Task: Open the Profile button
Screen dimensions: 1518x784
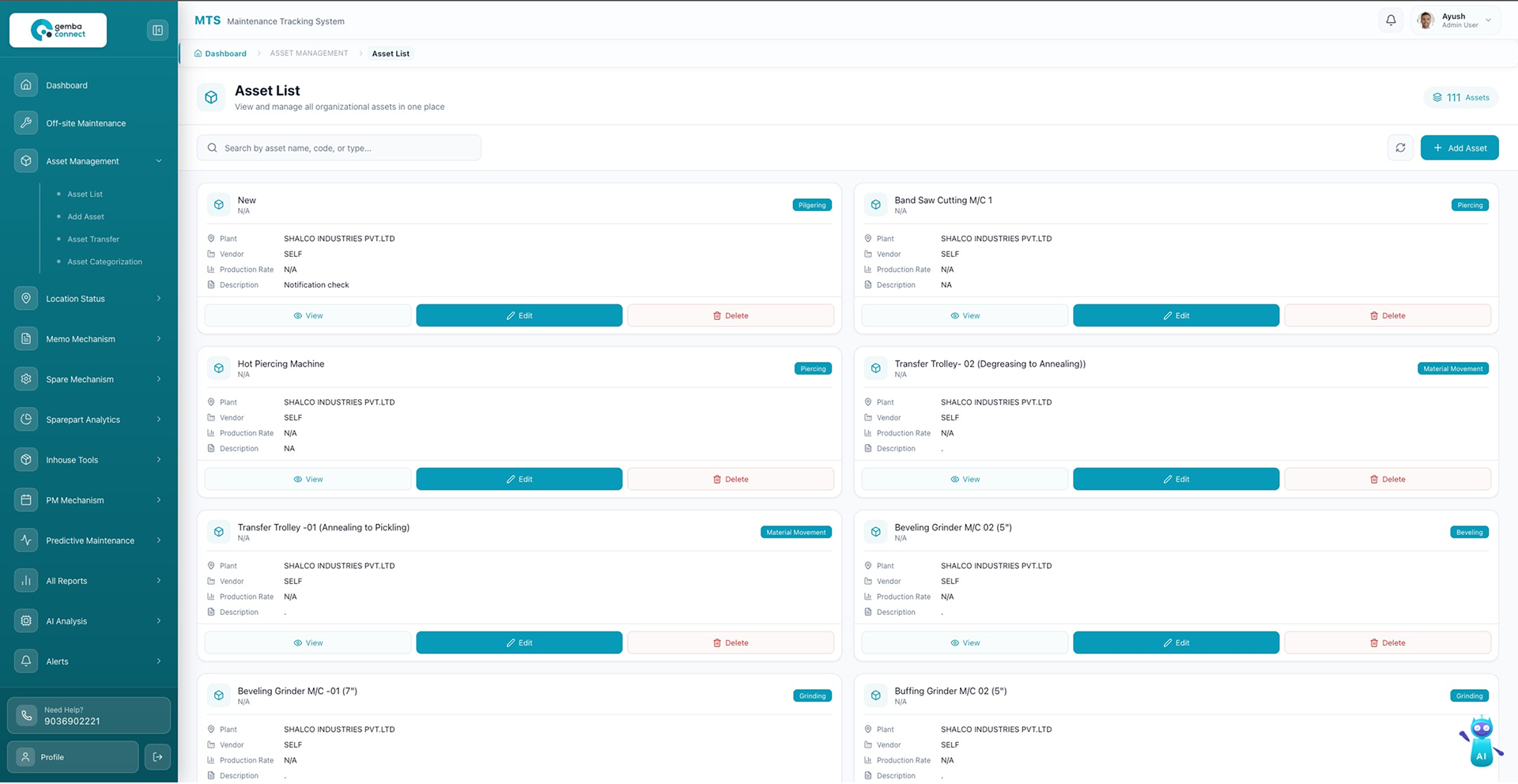Action: 73,757
